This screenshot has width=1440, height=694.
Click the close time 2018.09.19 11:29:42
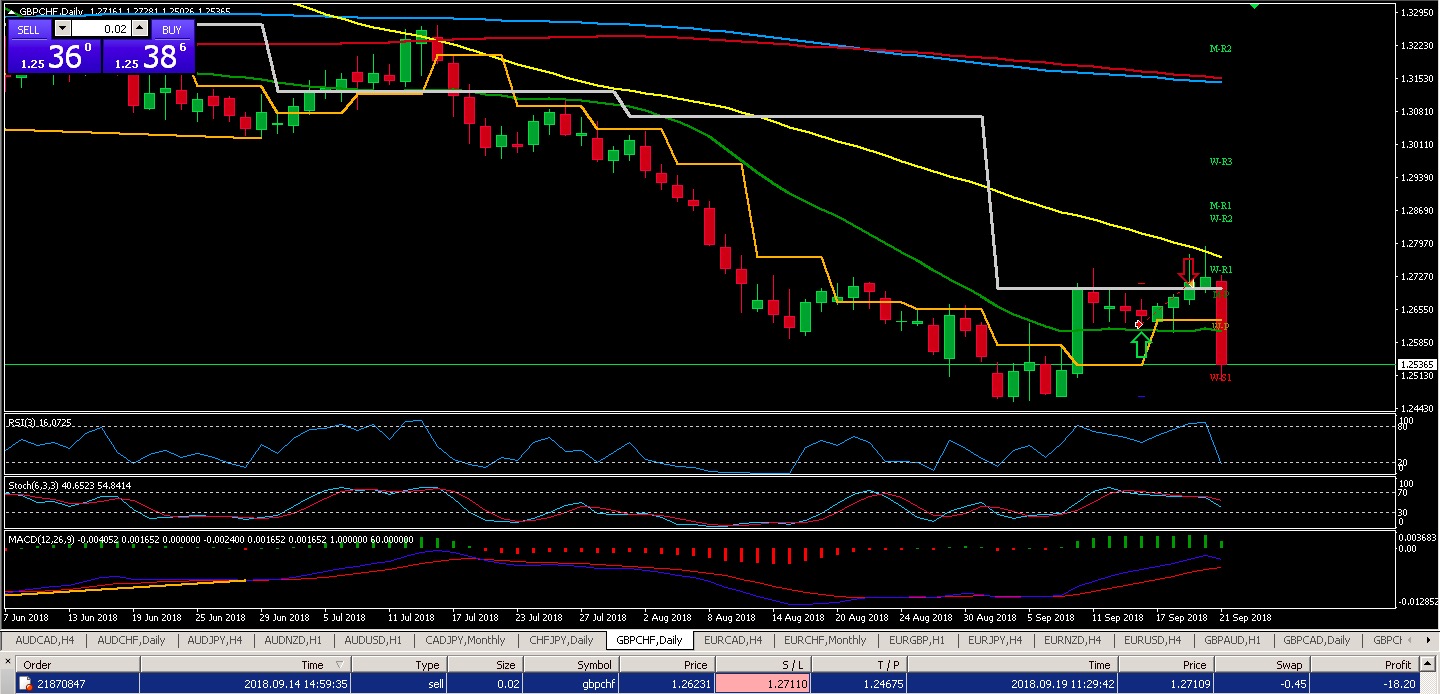click(1062, 685)
